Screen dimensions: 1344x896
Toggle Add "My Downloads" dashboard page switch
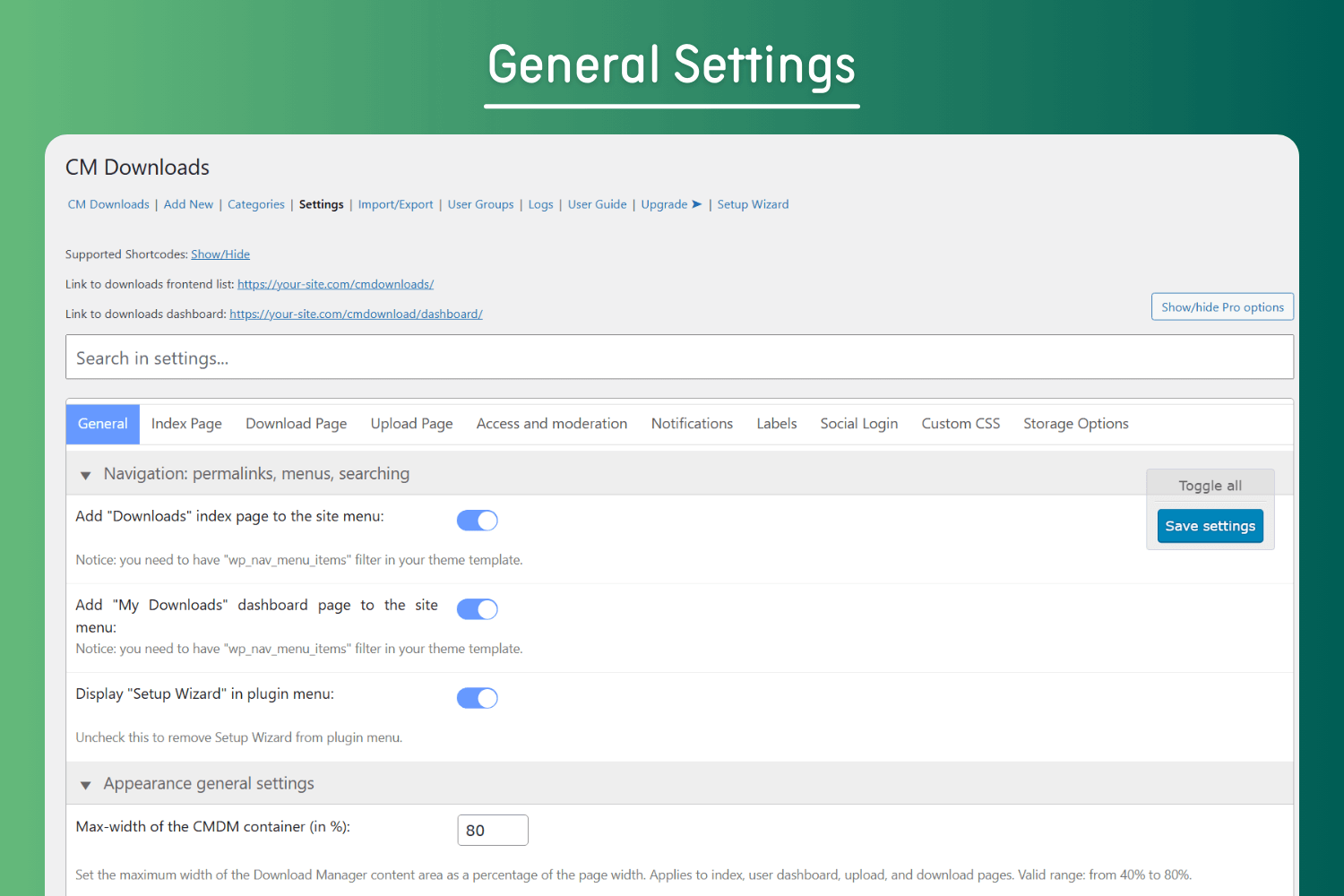point(477,609)
